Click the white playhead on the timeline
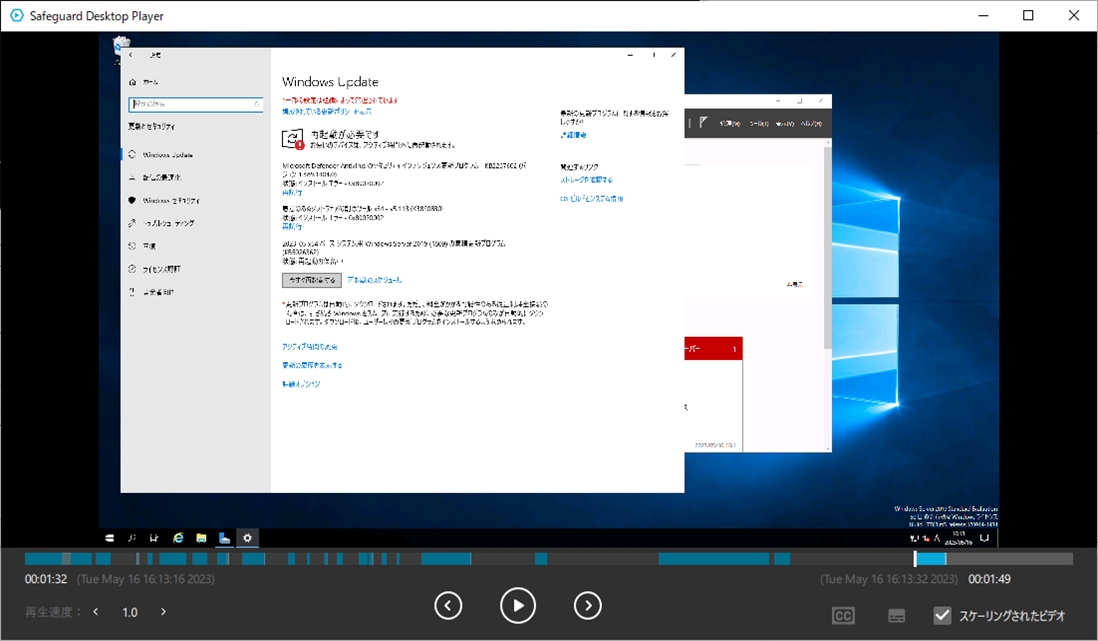The height and width of the screenshot is (641, 1098). pyautogui.click(x=915, y=558)
